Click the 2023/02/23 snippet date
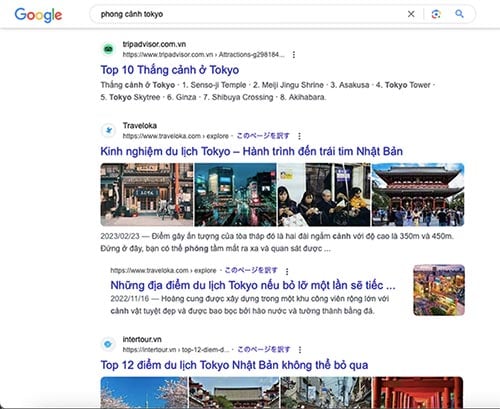500x409 pixels. (120, 236)
